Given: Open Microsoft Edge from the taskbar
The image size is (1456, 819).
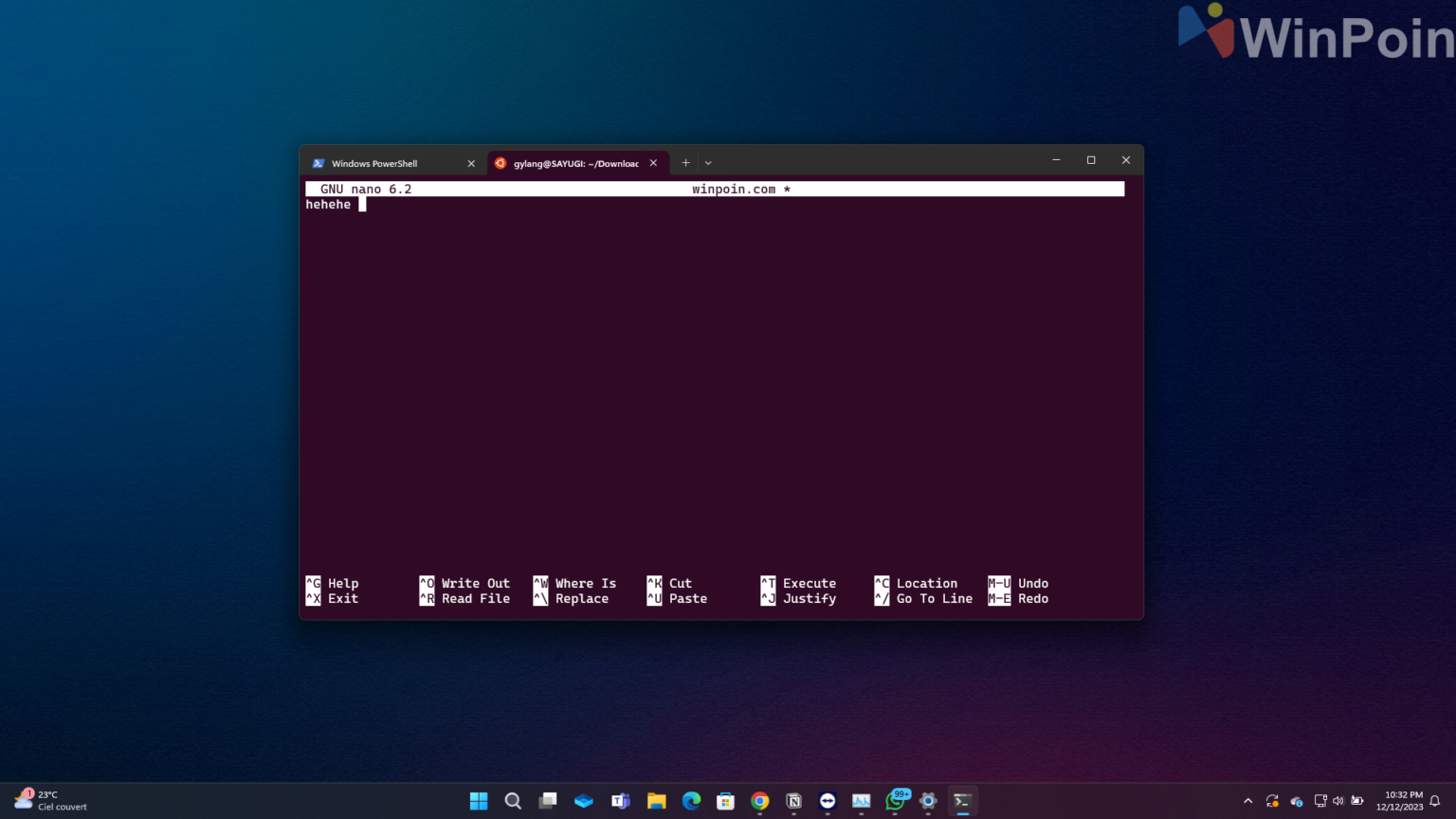Looking at the screenshot, I should coord(691,801).
